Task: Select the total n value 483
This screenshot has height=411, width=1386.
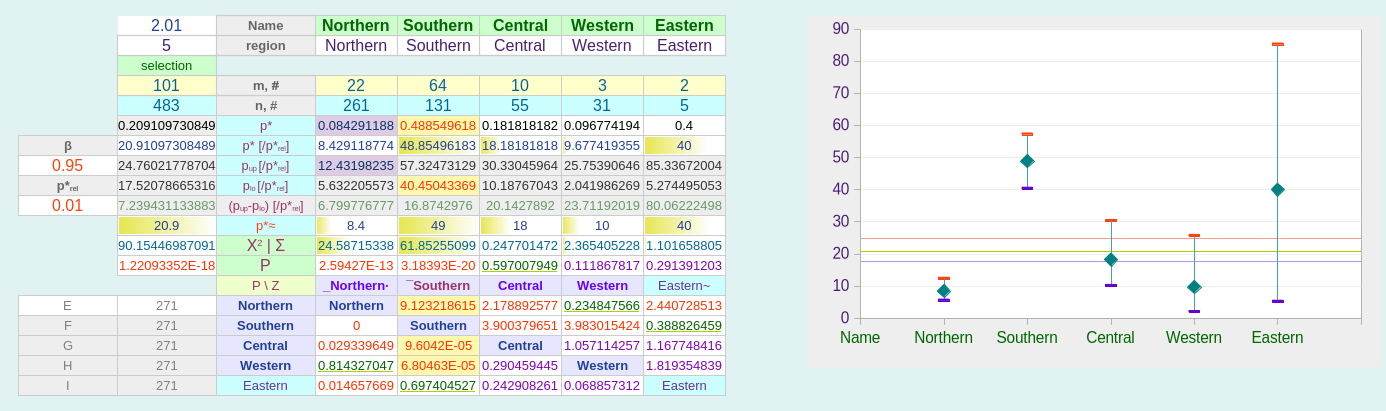Action: pyautogui.click(x=167, y=106)
